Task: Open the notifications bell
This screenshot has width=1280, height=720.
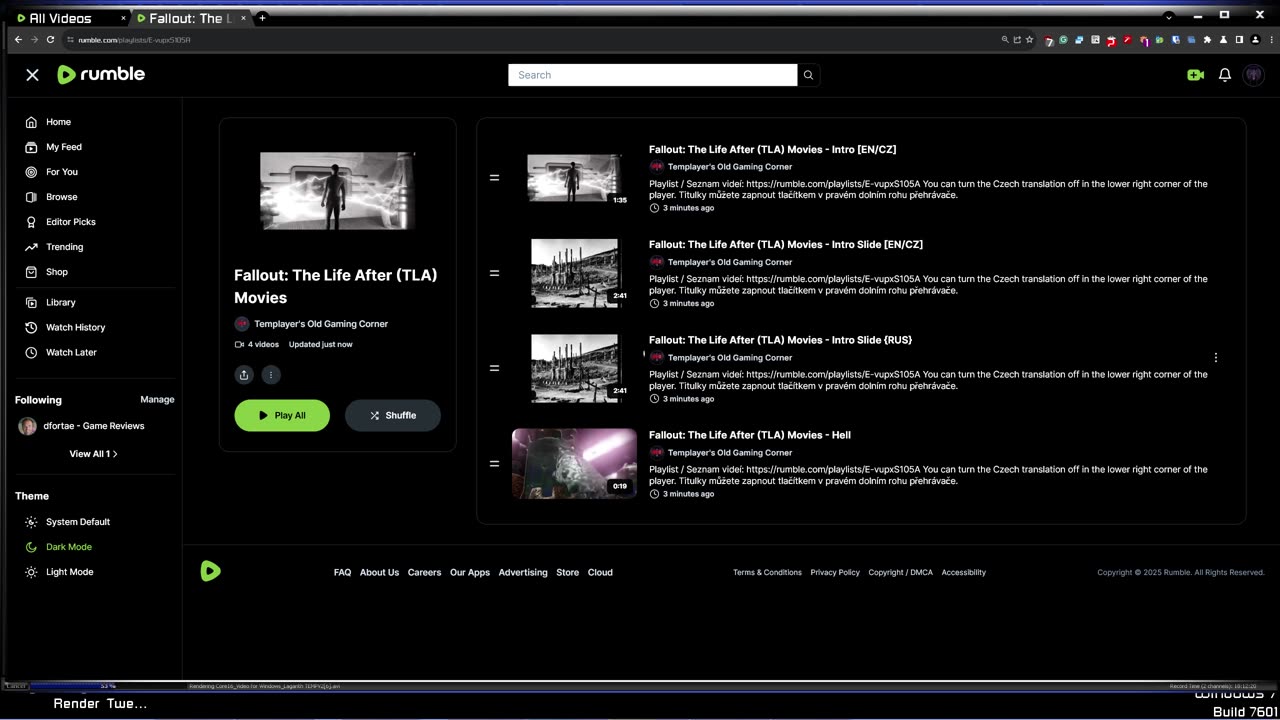Action: (1224, 75)
